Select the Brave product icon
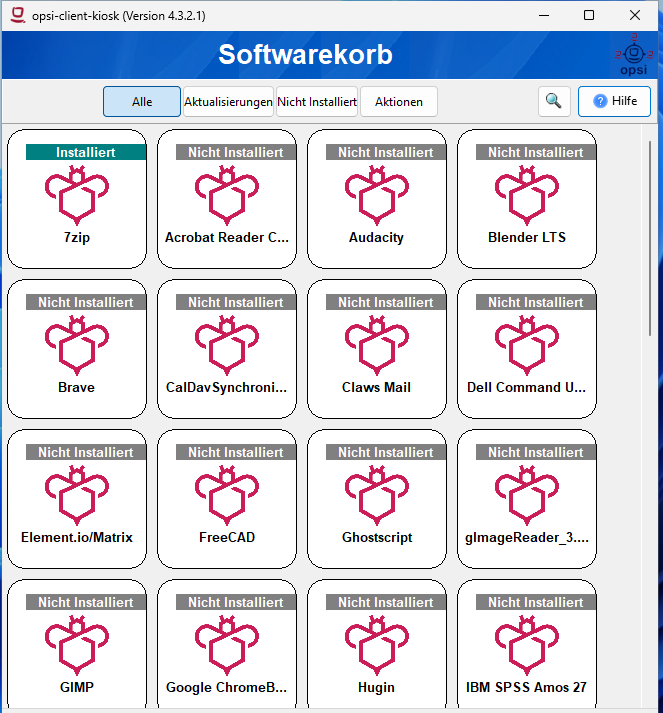This screenshot has height=713, width=663. (76, 345)
